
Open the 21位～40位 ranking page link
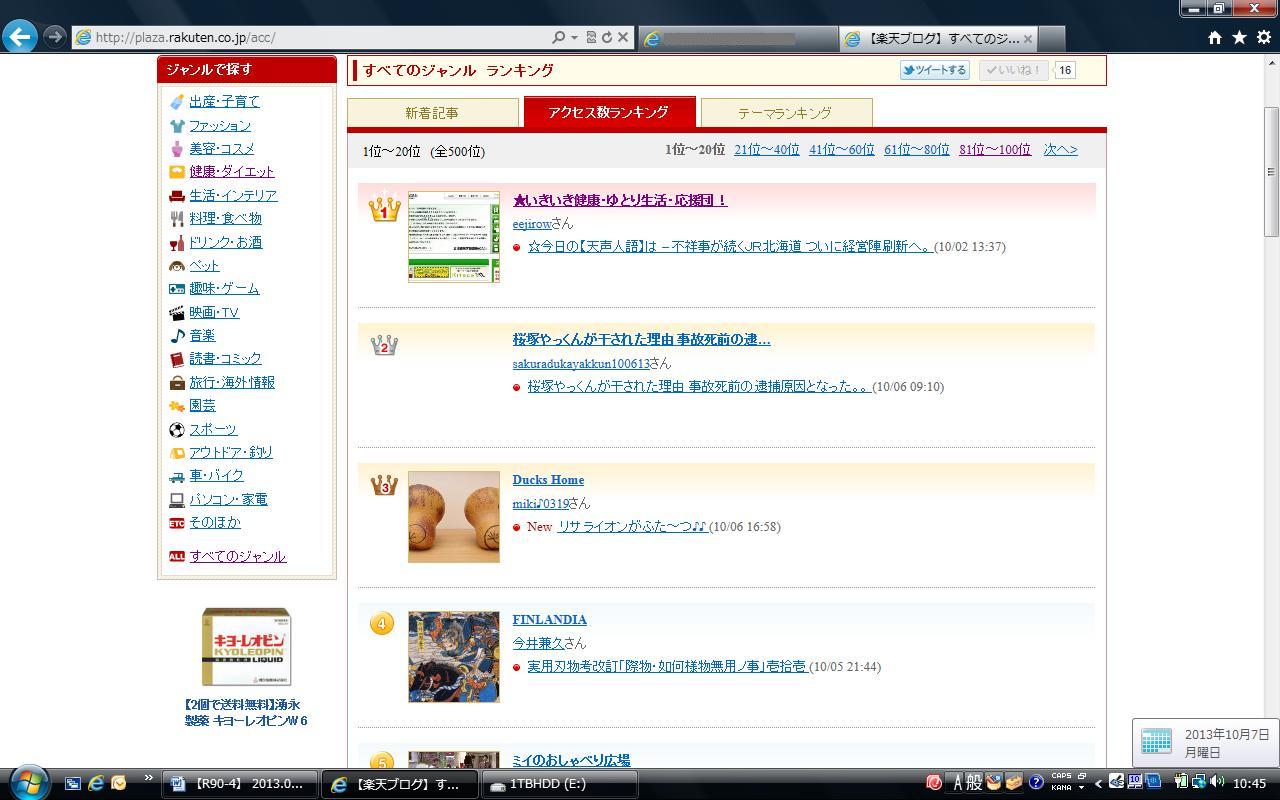click(766, 150)
